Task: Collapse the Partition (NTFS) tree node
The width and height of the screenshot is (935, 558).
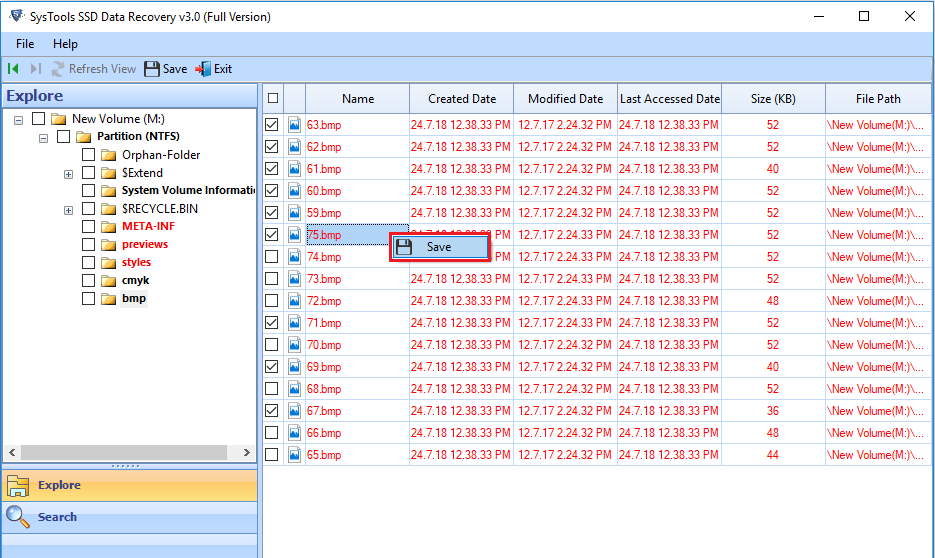Action: coord(44,138)
